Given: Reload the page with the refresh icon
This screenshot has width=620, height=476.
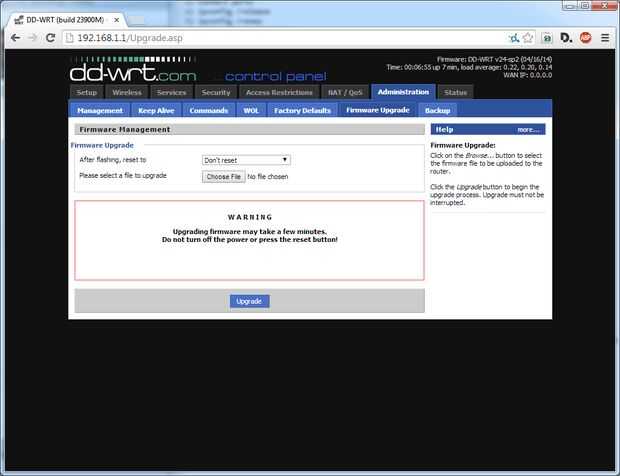Looking at the screenshot, I should click(x=50, y=38).
